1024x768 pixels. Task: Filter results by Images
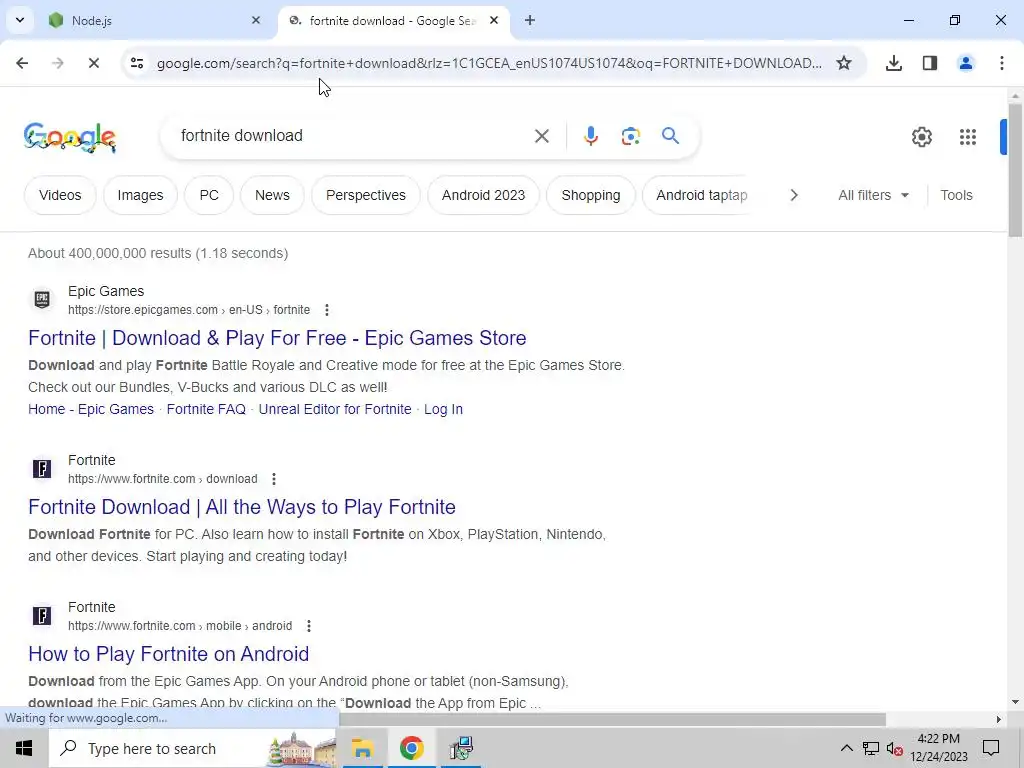coord(140,195)
